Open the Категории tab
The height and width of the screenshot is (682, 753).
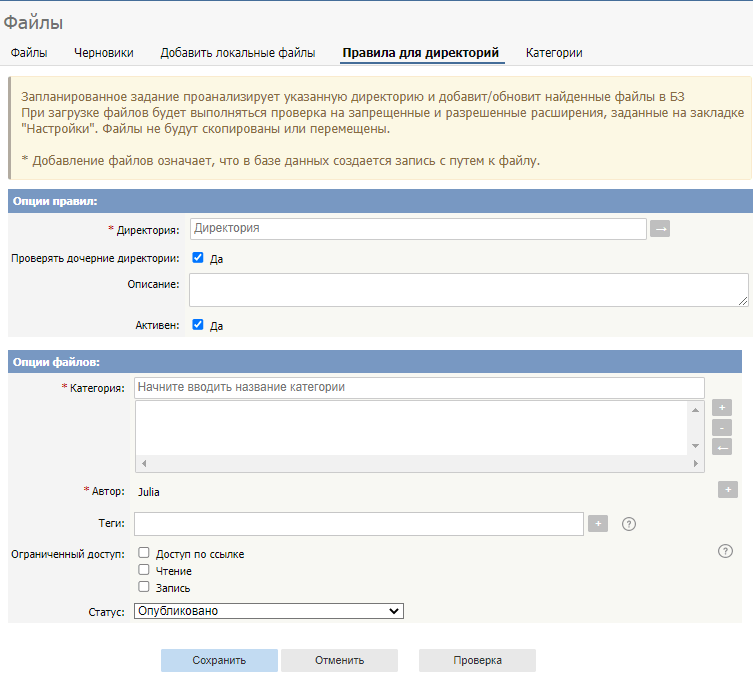pyautogui.click(x=554, y=53)
